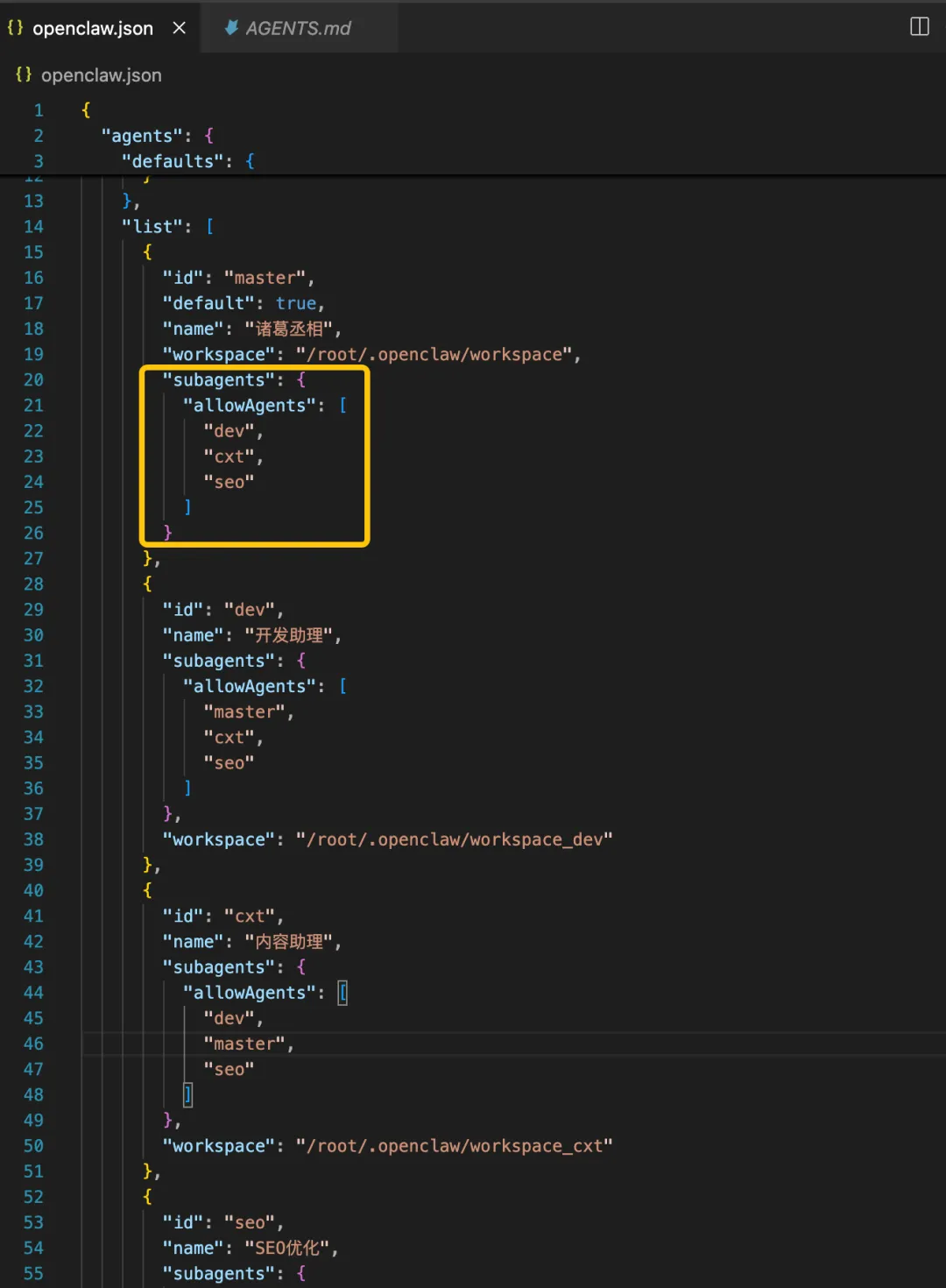The width and height of the screenshot is (946, 1288).
Task: Click the "开发助理" name value
Action: pos(289,635)
